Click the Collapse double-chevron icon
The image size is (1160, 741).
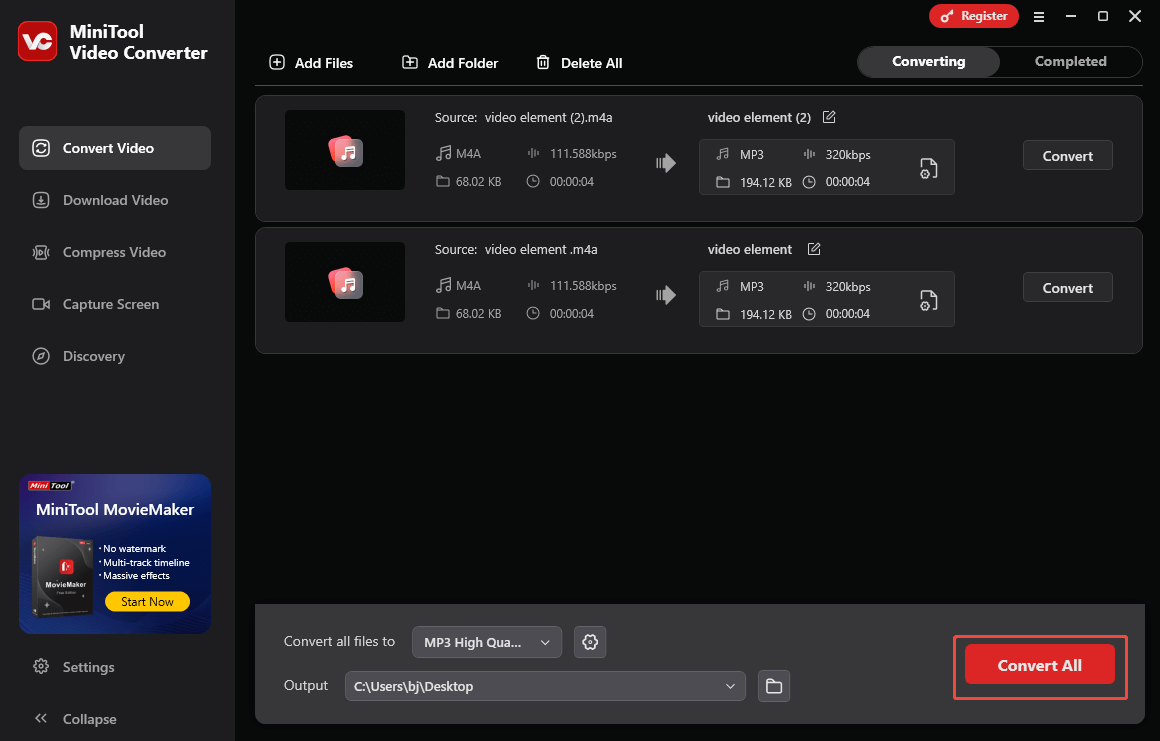(x=41, y=718)
